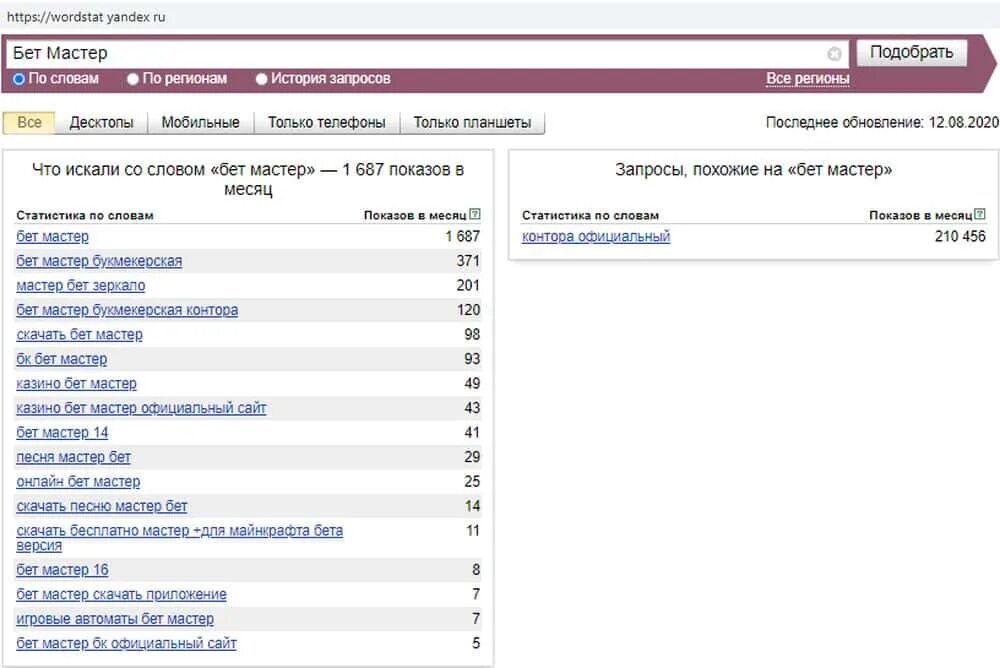Open the песня мастер бет link
Viewport: 1000px width, 668px height.
[73, 457]
